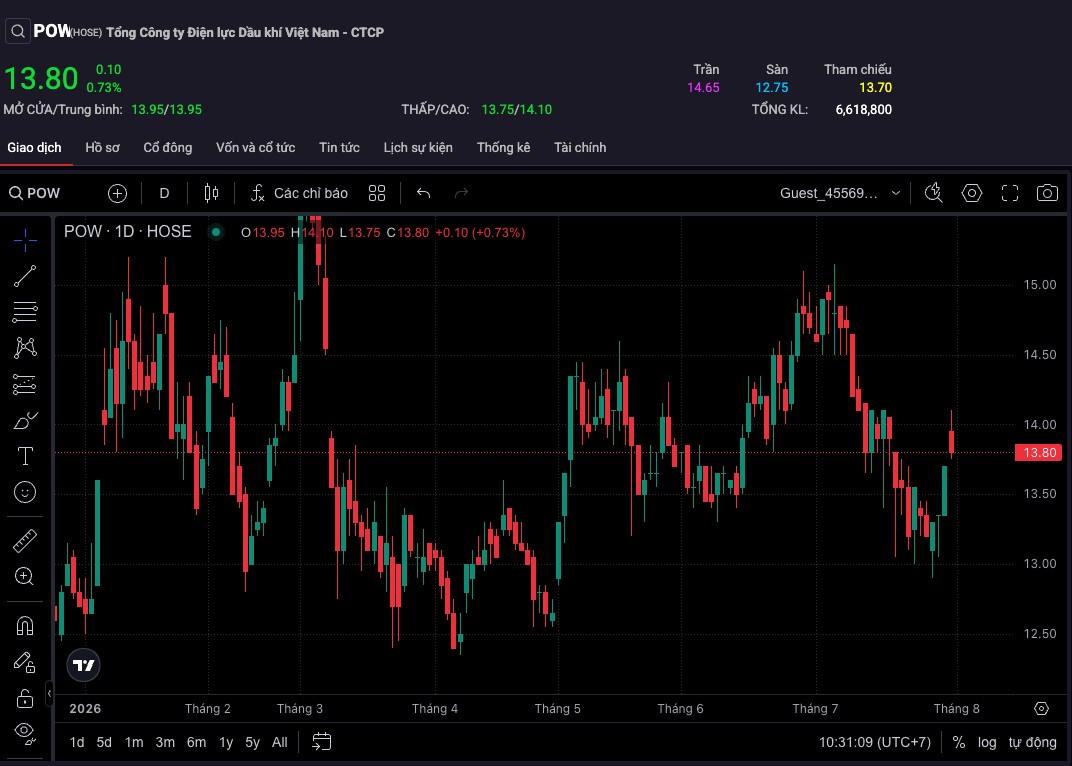The width and height of the screenshot is (1072, 766).
Task: Select the Fibonacci retracement tool
Action: click(25, 312)
